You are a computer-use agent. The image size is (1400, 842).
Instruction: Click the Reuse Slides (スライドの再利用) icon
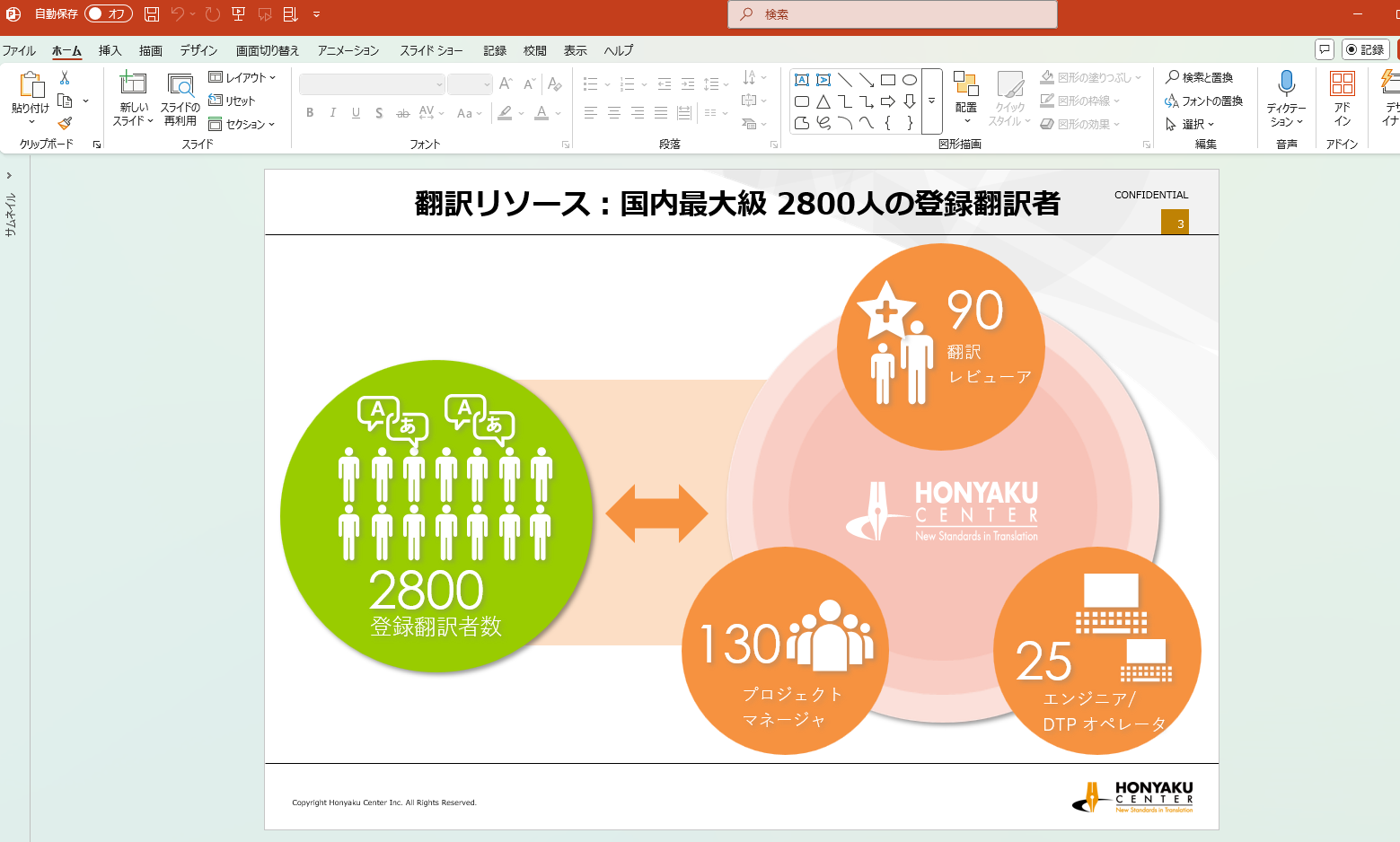pyautogui.click(x=181, y=85)
